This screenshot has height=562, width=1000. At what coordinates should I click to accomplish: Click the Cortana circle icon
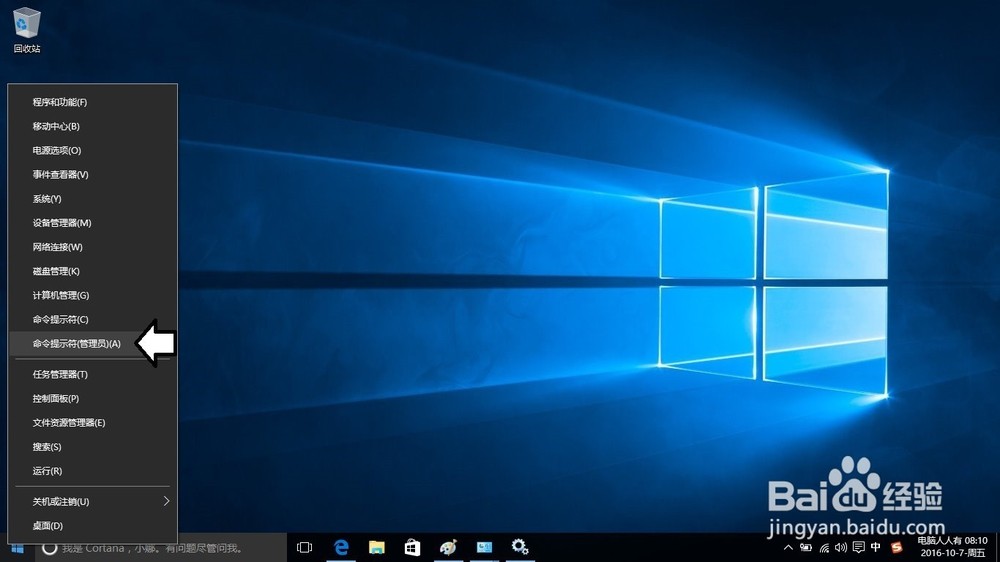point(50,548)
